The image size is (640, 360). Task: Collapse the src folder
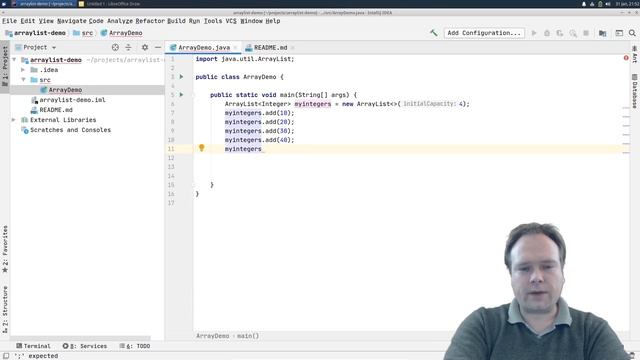(24, 80)
